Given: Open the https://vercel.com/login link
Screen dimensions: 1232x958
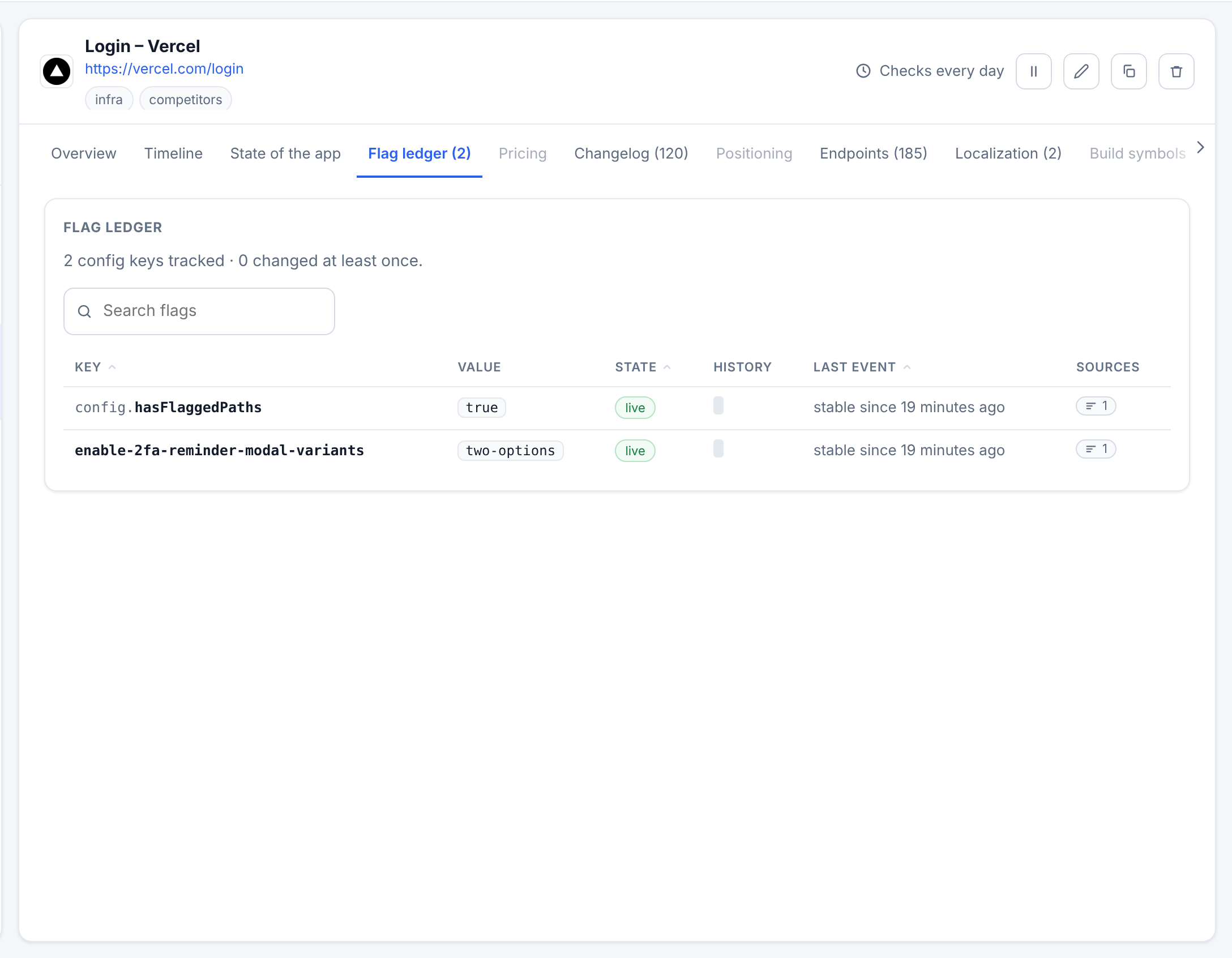Looking at the screenshot, I should [x=164, y=69].
